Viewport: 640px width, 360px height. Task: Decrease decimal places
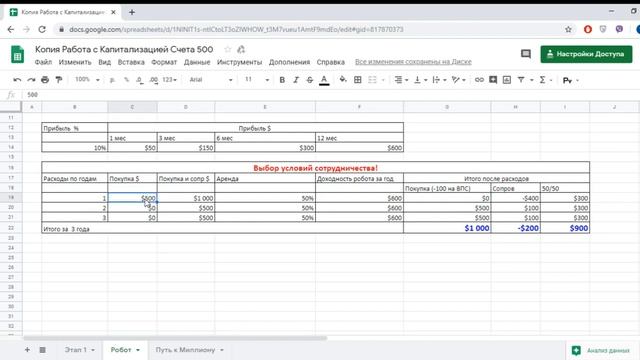(140, 80)
